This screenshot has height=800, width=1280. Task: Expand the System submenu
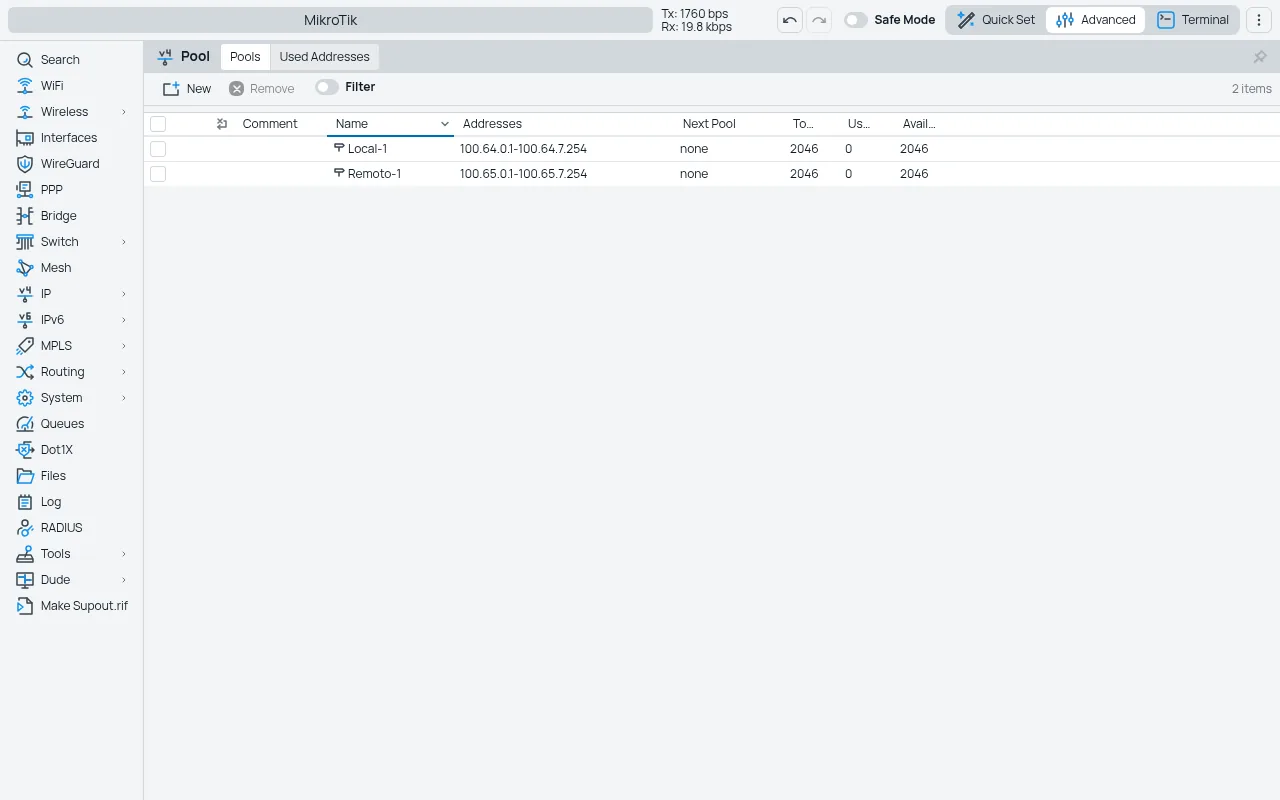124,398
